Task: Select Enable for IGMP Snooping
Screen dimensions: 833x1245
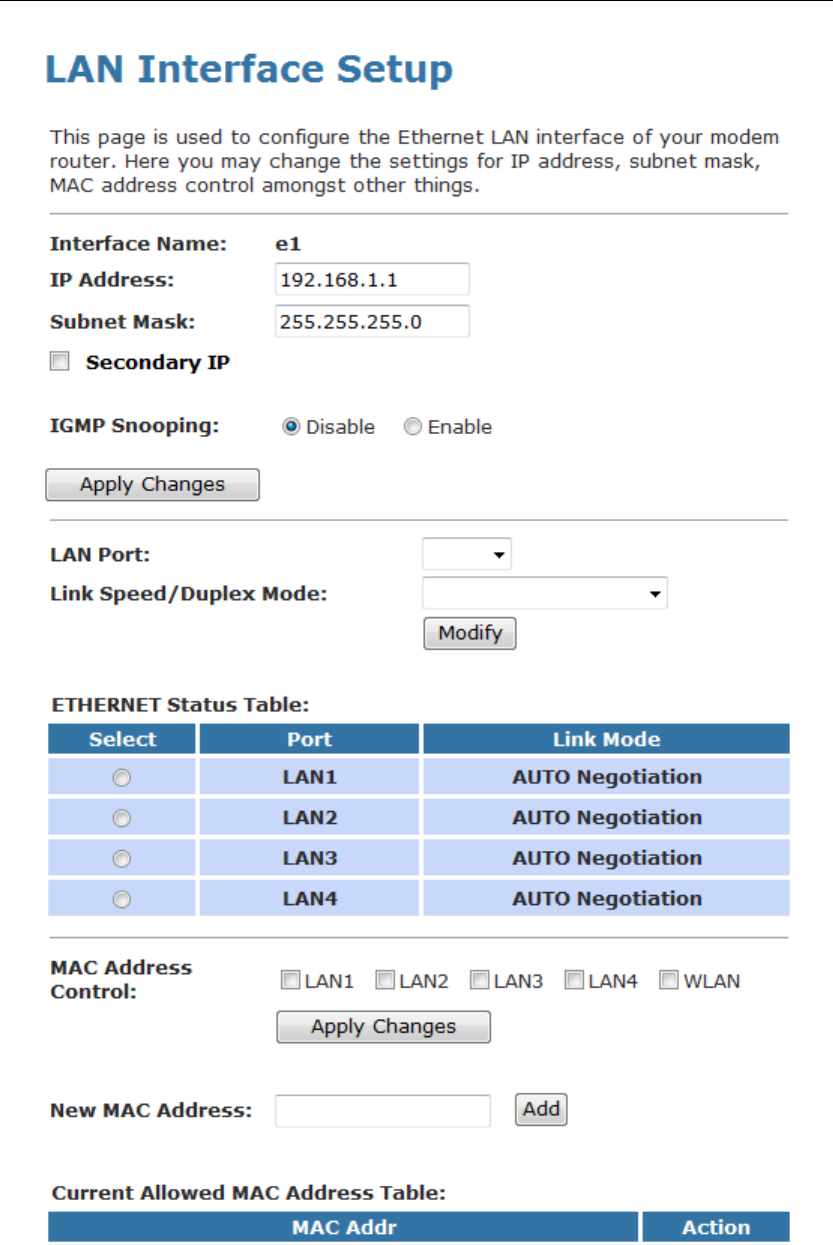Action: point(413,427)
